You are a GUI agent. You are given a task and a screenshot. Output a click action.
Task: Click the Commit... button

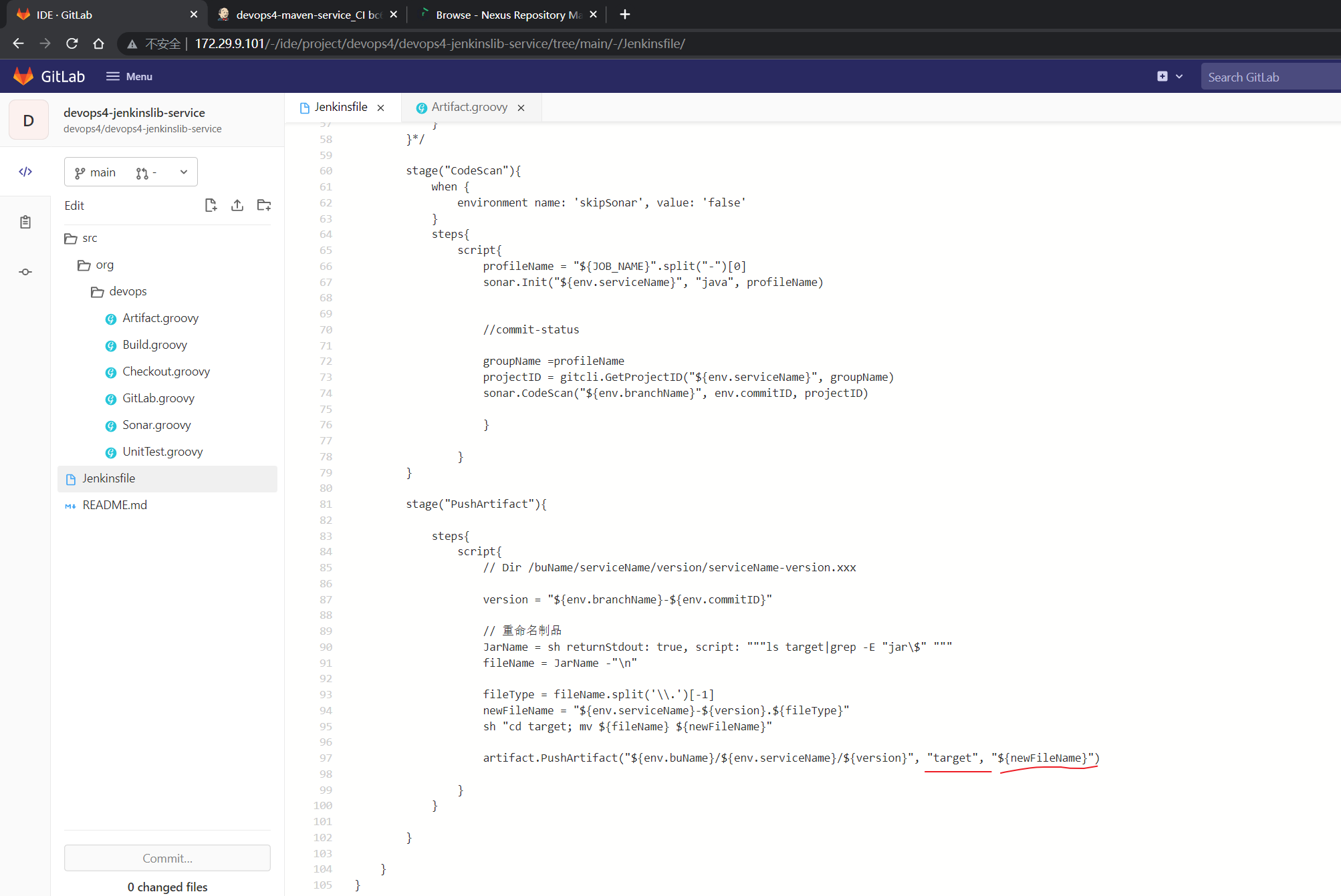click(x=167, y=858)
